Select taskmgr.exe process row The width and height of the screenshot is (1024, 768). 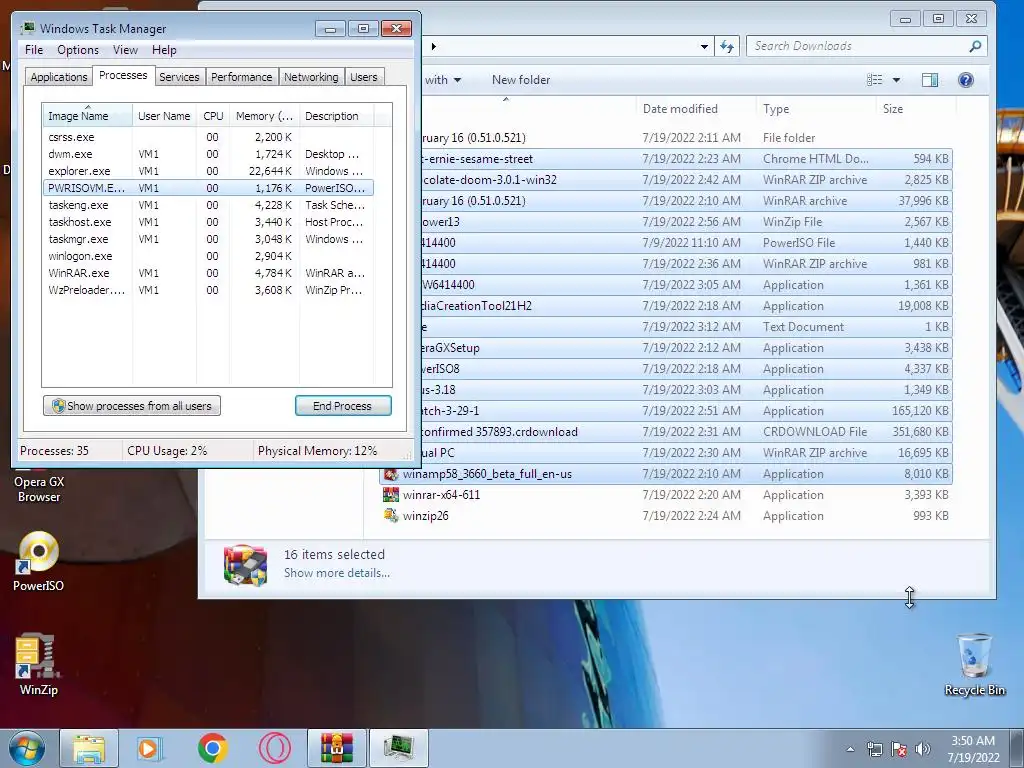click(208, 239)
